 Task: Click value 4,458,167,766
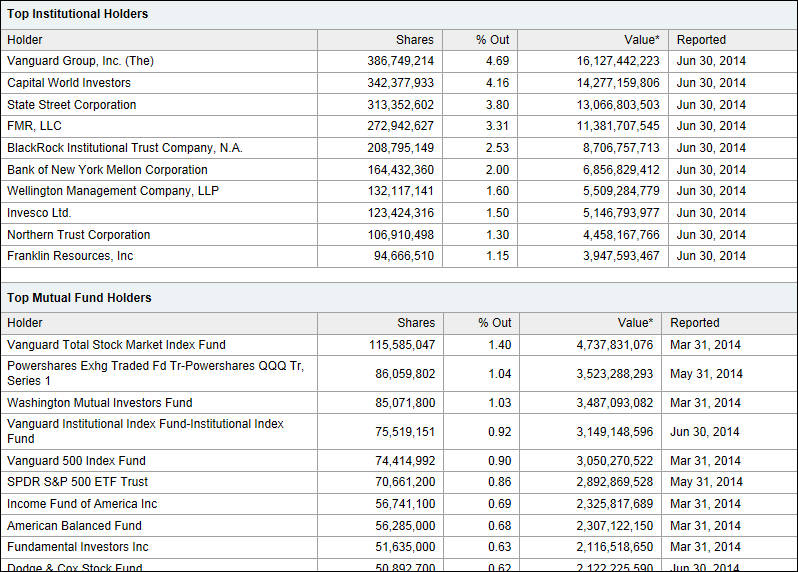click(621, 235)
